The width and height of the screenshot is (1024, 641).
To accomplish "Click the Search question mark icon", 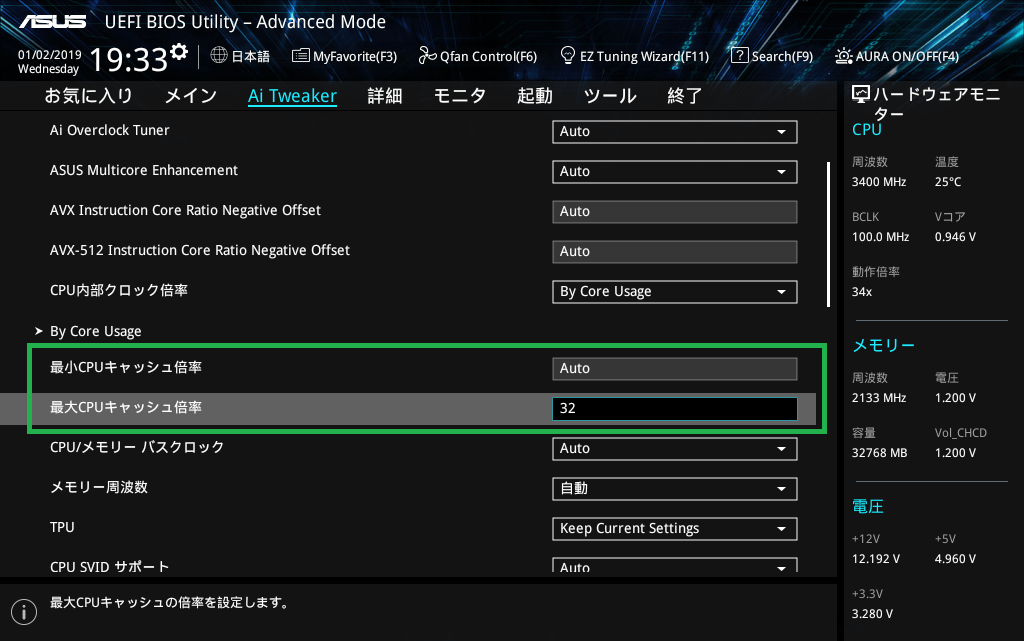I will point(739,55).
